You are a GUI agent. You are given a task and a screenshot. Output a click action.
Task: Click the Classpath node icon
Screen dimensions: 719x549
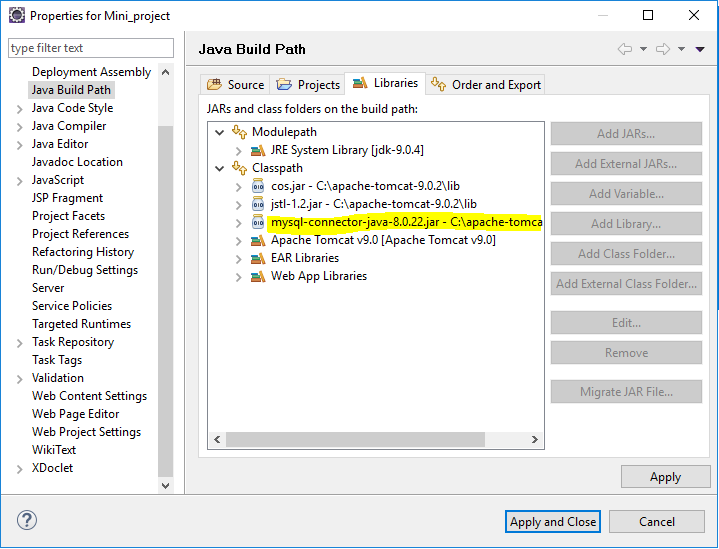pos(239,168)
